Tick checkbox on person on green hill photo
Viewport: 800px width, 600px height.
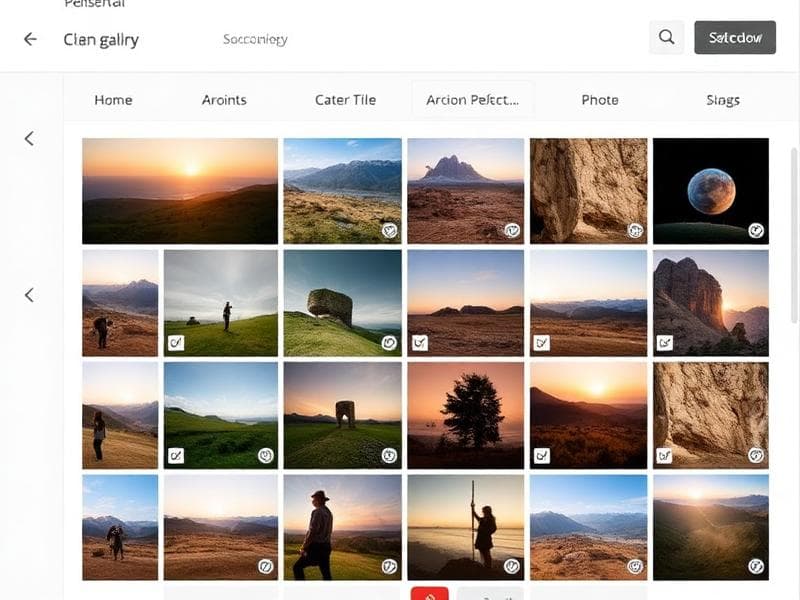pyautogui.click(x=176, y=343)
